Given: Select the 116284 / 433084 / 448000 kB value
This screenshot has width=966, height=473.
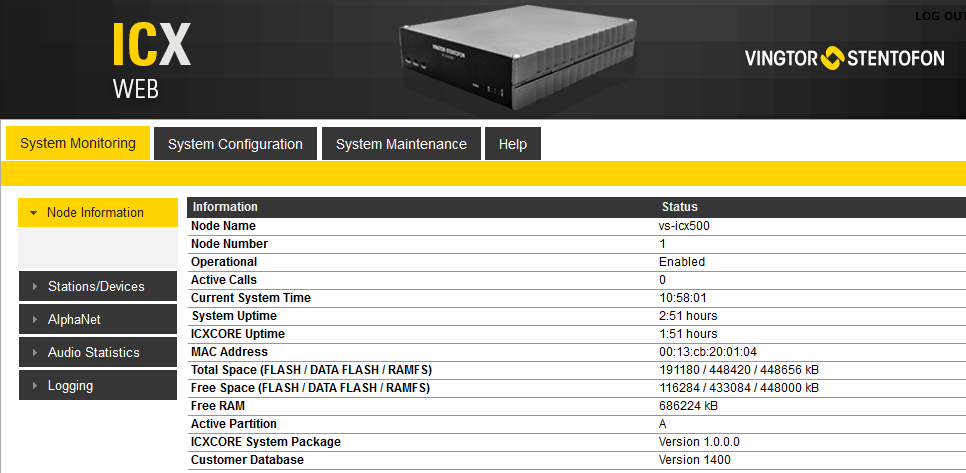Looking at the screenshot, I should coord(739,388).
